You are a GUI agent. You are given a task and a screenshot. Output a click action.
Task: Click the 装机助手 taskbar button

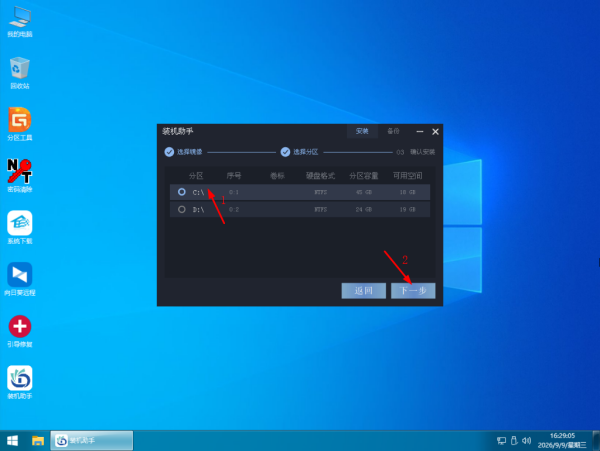point(92,441)
